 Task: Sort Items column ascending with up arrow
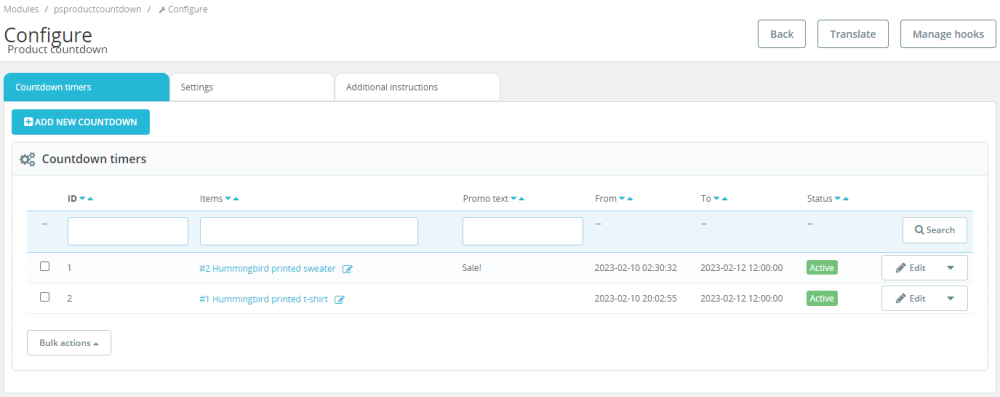(x=236, y=199)
